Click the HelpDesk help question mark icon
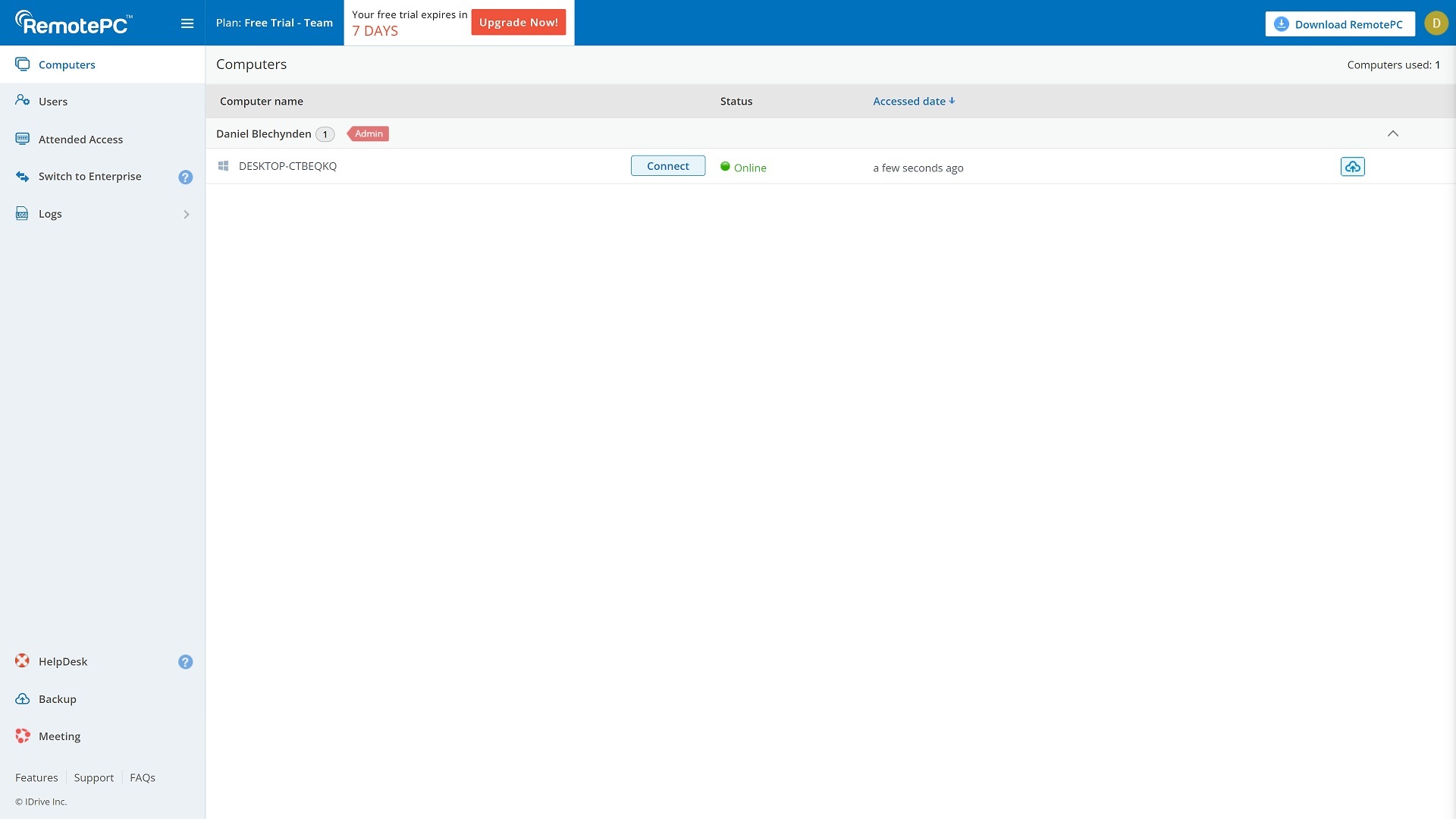This screenshot has height=819, width=1456. pyautogui.click(x=185, y=662)
